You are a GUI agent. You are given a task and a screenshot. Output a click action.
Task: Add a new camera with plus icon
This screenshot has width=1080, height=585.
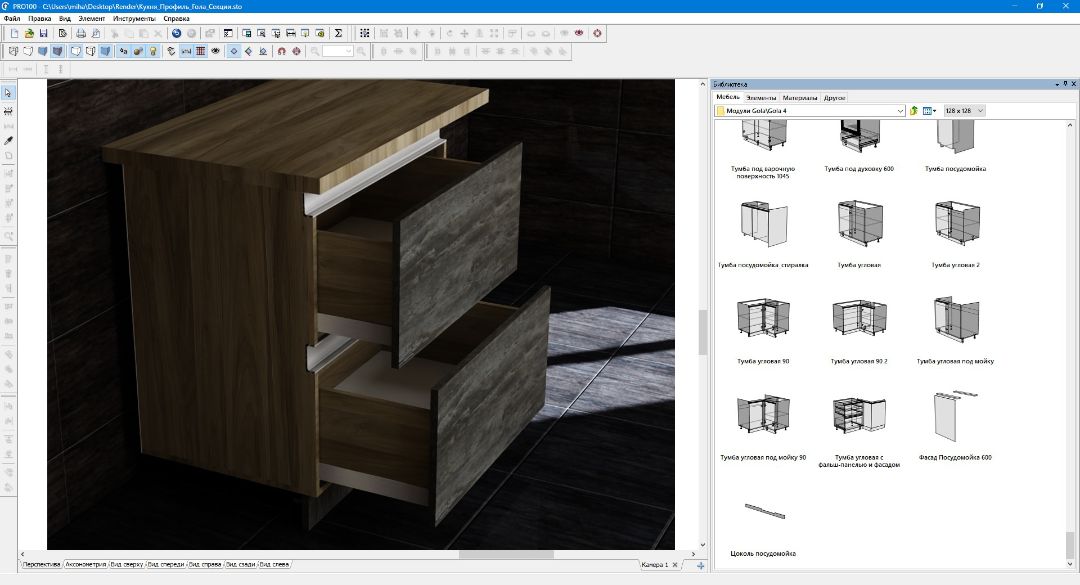click(x=700, y=566)
